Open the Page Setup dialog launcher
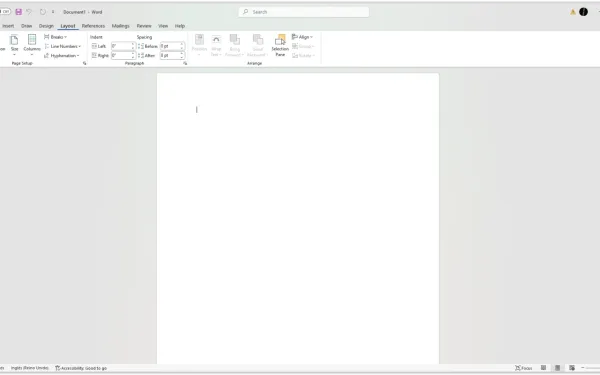 pos(85,64)
